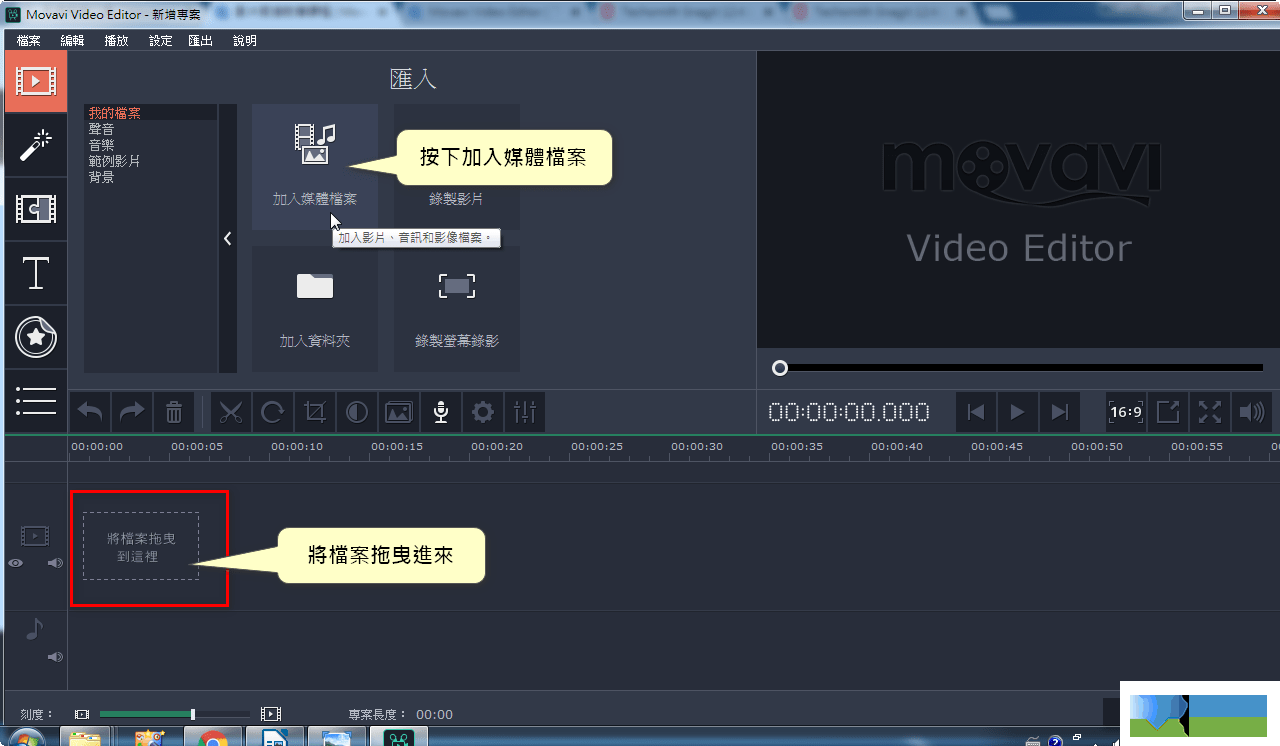Detach the preview window
Image resolution: width=1280 pixels, height=746 pixels.
1168,412
